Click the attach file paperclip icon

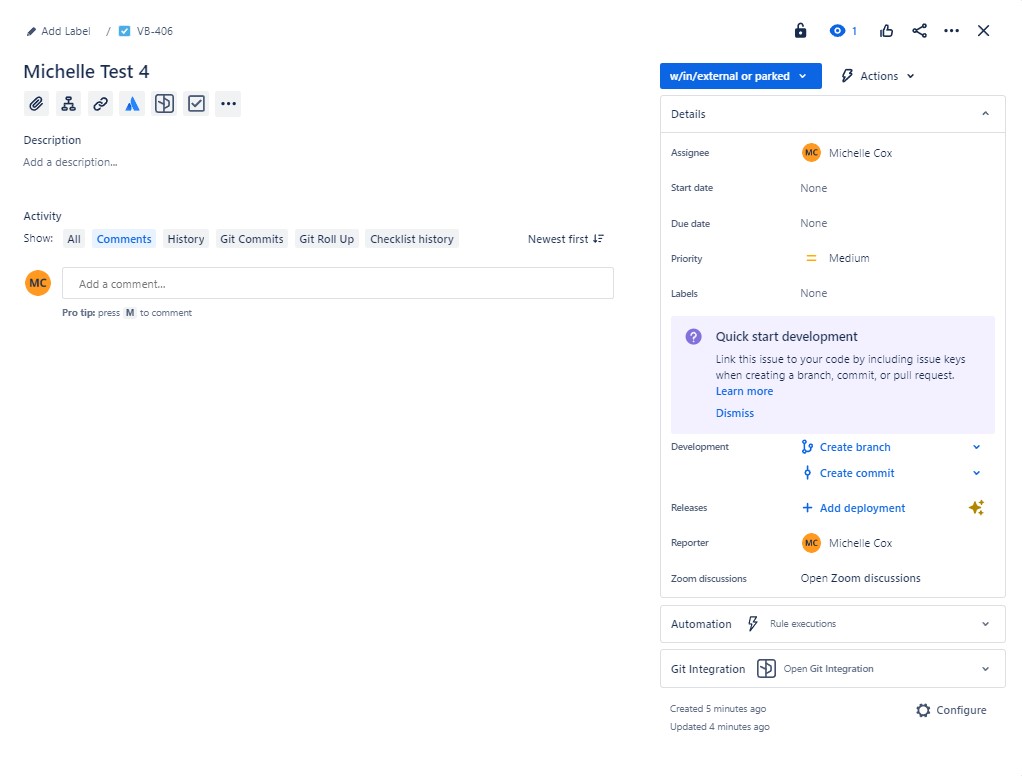36,104
